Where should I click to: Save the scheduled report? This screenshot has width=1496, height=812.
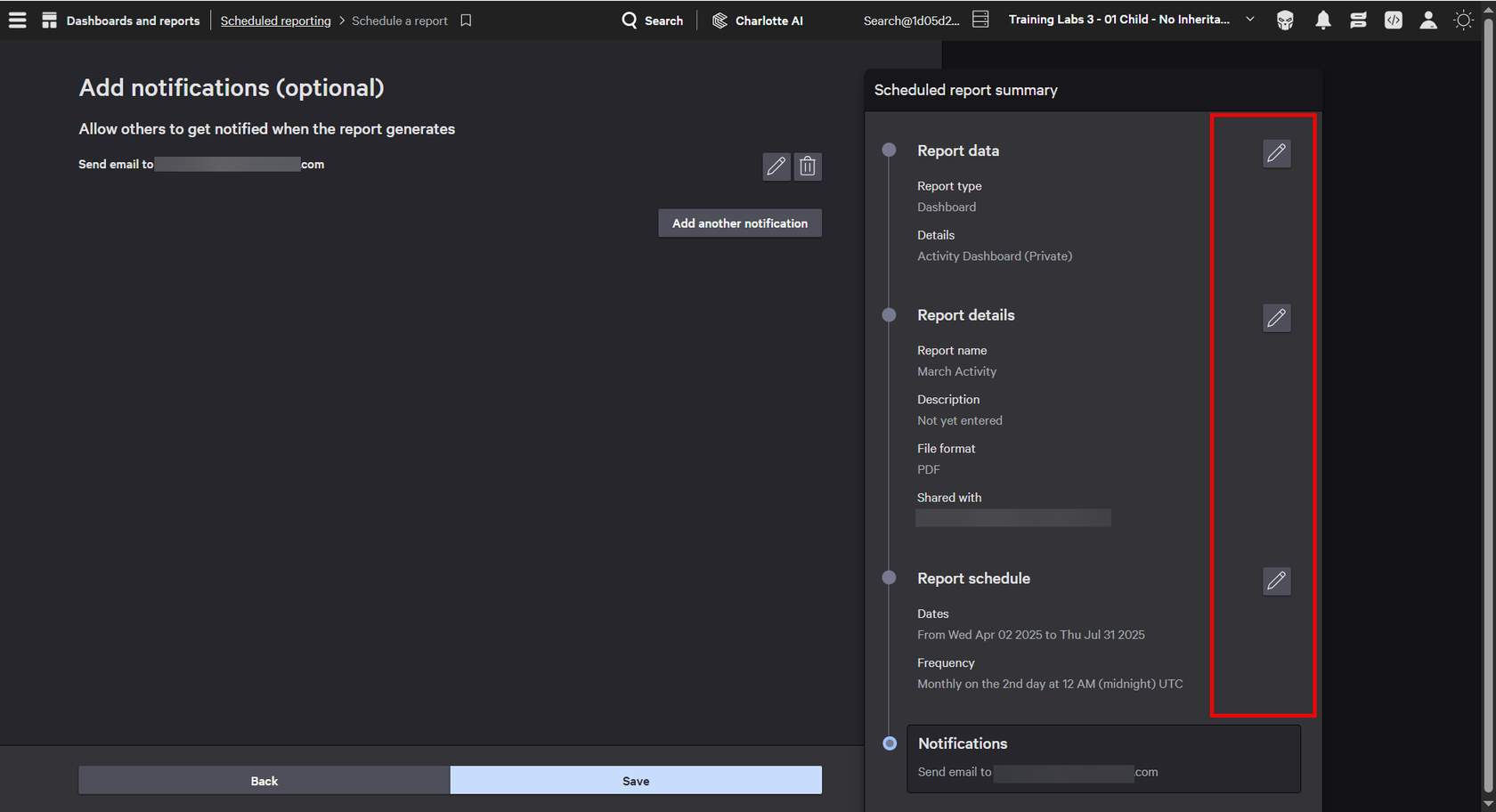(x=636, y=781)
